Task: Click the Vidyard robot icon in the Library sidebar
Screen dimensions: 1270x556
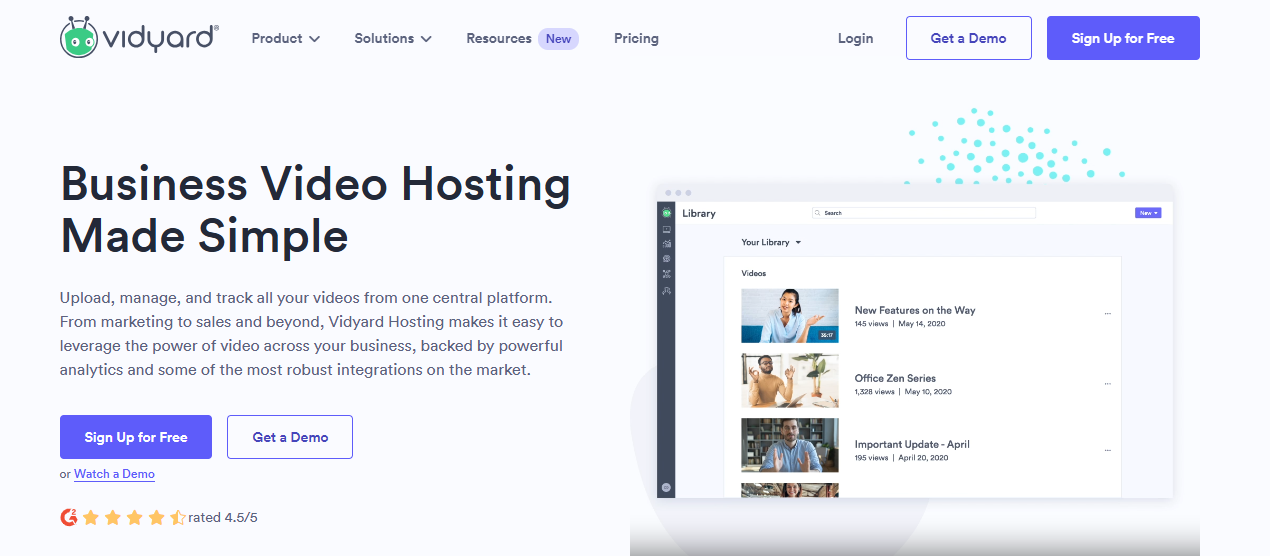Action: pos(667,213)
